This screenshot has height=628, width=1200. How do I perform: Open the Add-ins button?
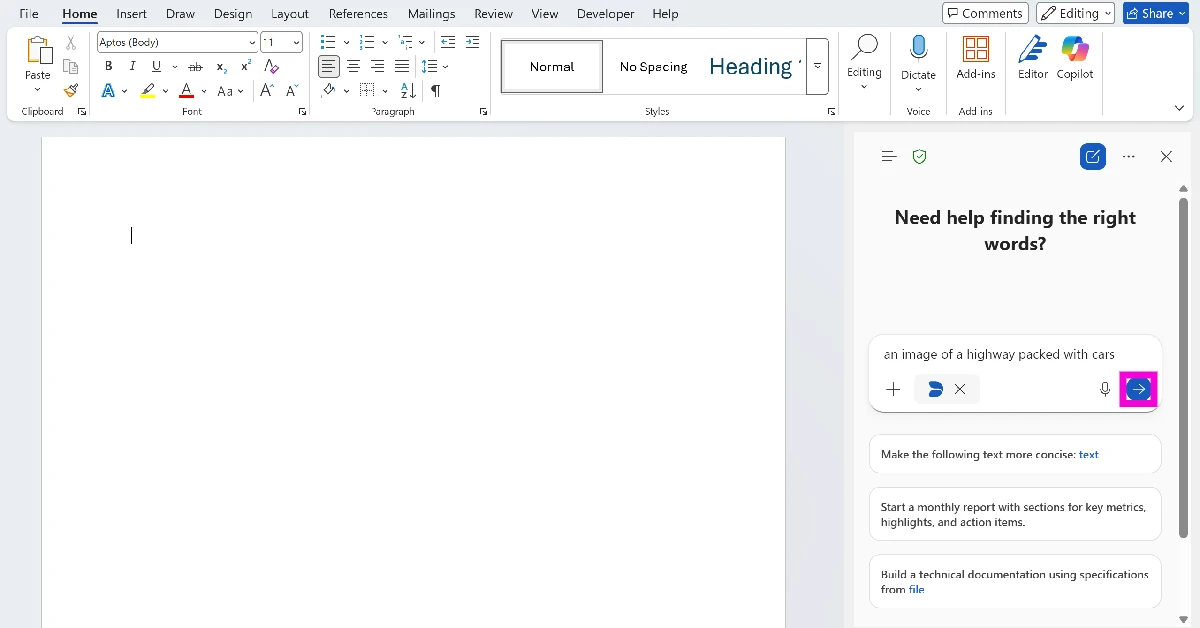click(975, 57)
